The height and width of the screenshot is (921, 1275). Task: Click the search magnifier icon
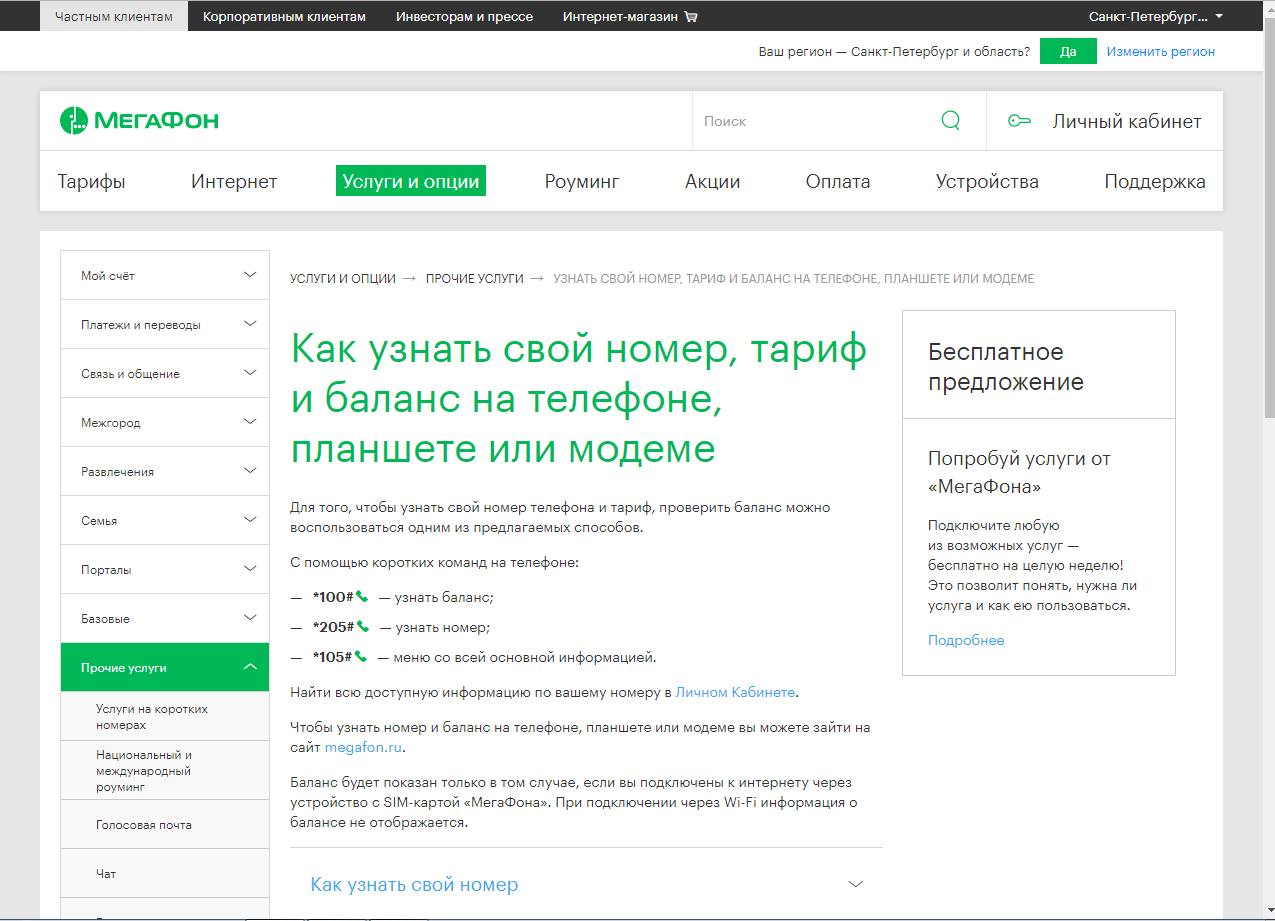tap(950, 121)
